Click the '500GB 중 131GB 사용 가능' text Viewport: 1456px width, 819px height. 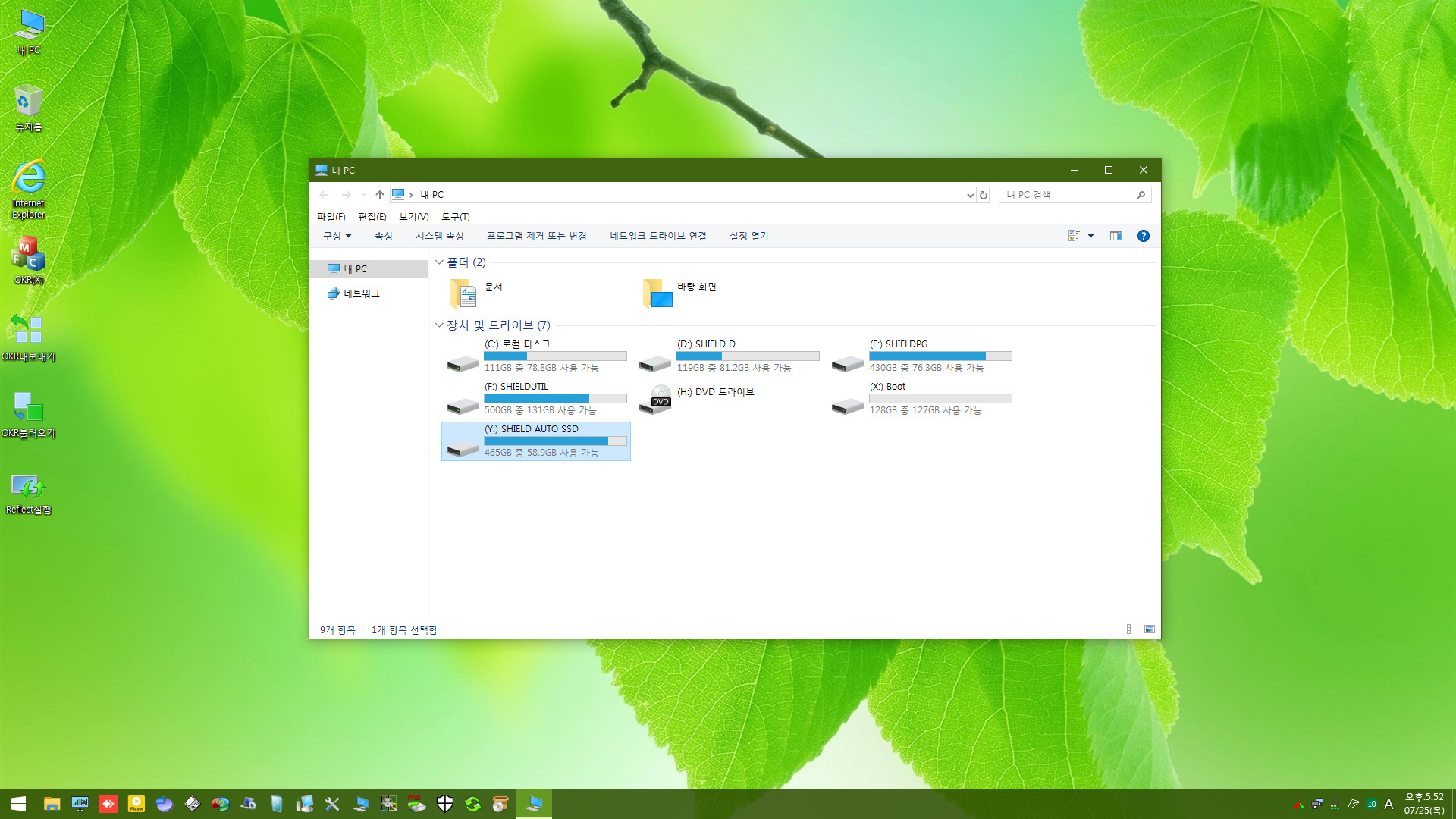click(x=541, y=410)
